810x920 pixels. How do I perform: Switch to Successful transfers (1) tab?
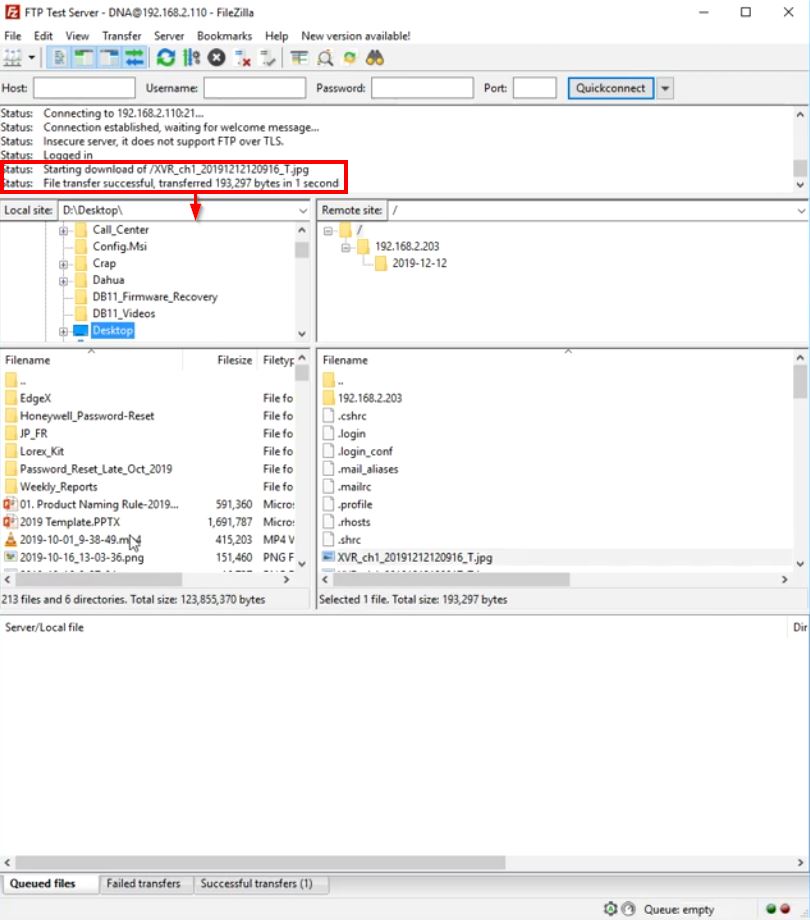(256, 883)
